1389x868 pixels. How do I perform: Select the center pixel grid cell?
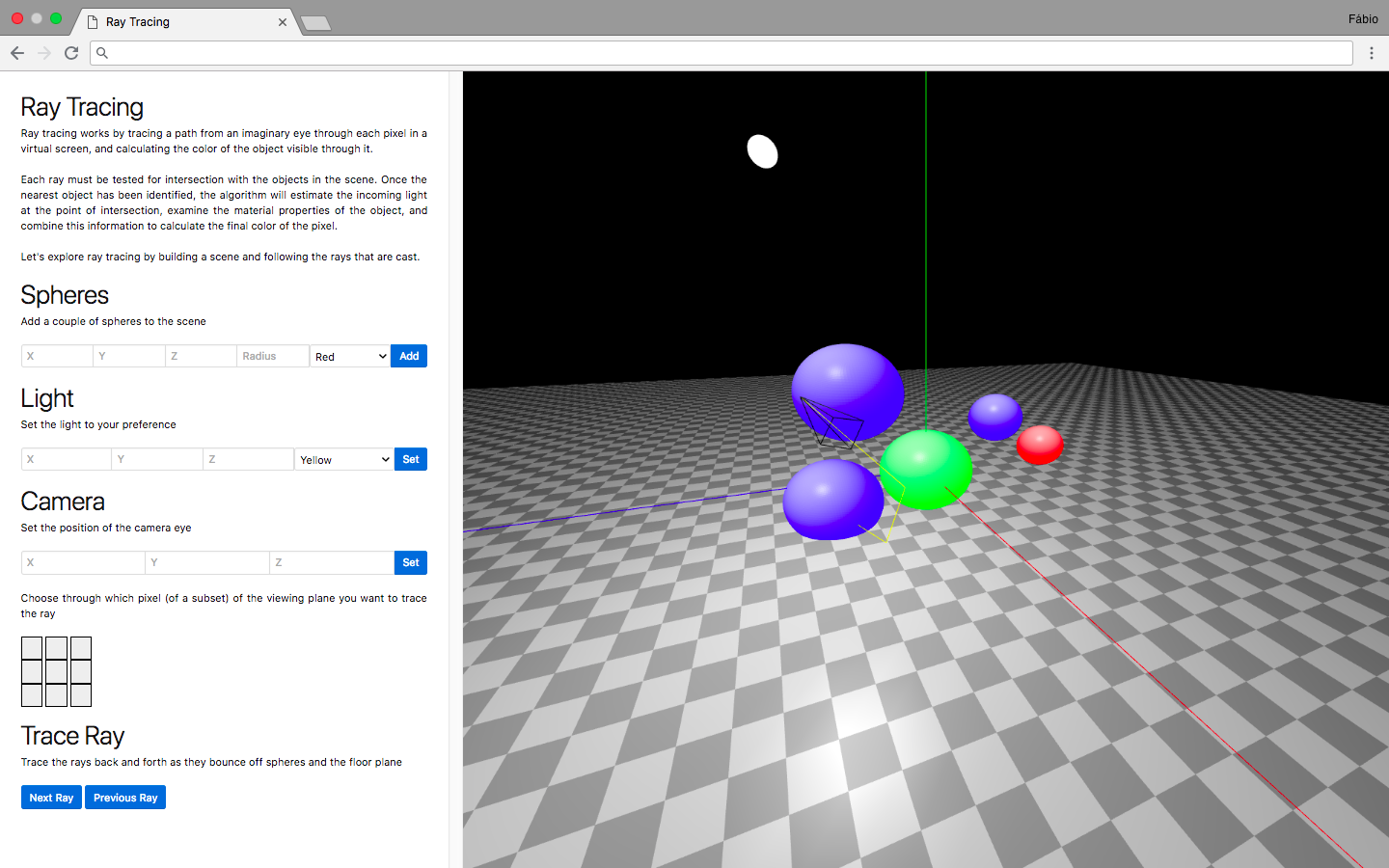point(56,672)
